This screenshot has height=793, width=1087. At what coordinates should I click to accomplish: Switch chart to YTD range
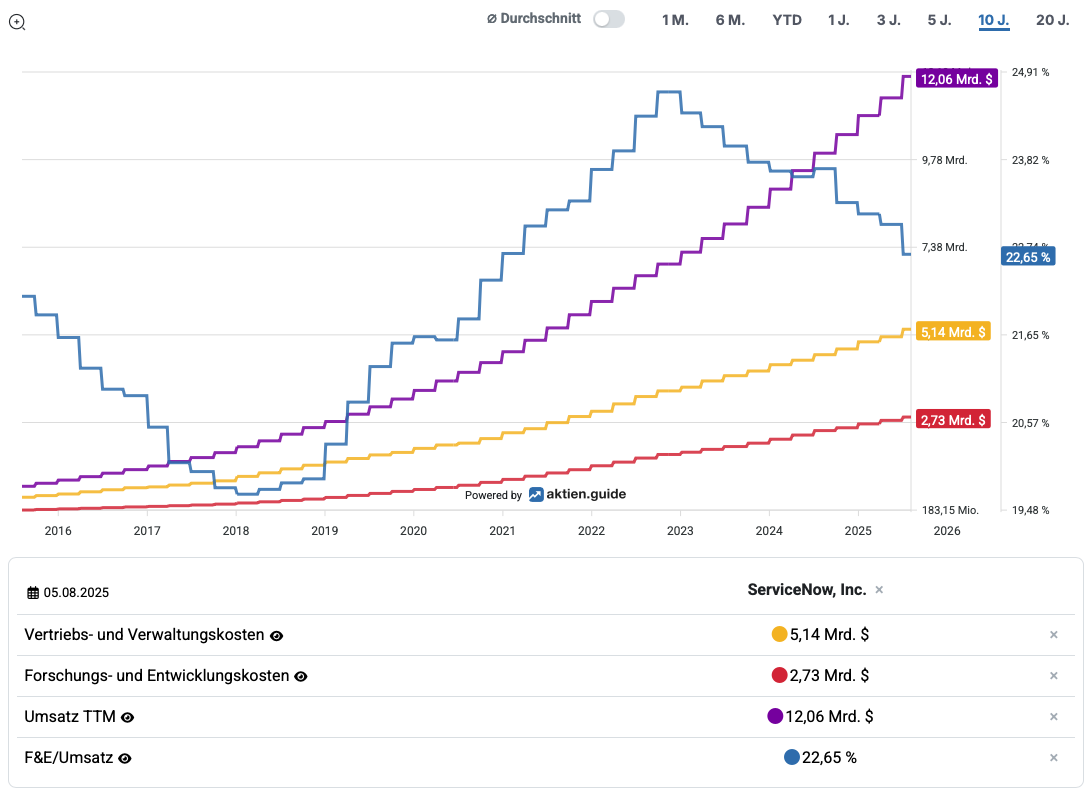click(x=787, y=20)
